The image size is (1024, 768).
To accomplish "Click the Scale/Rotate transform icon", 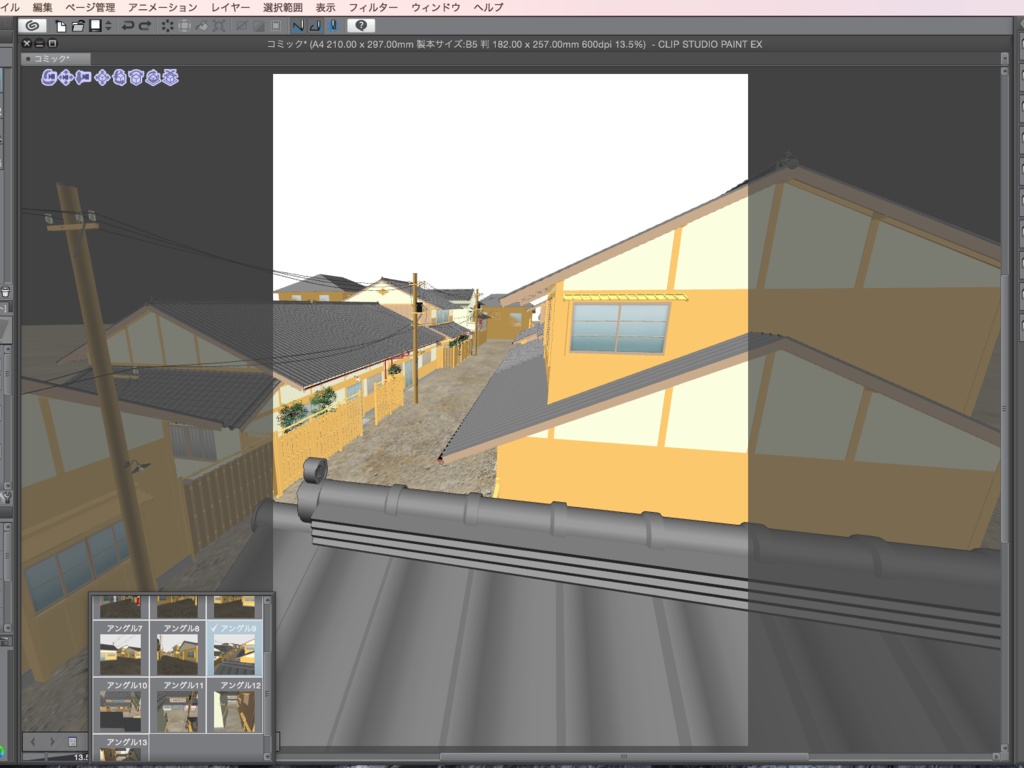I will coord(185,26).
